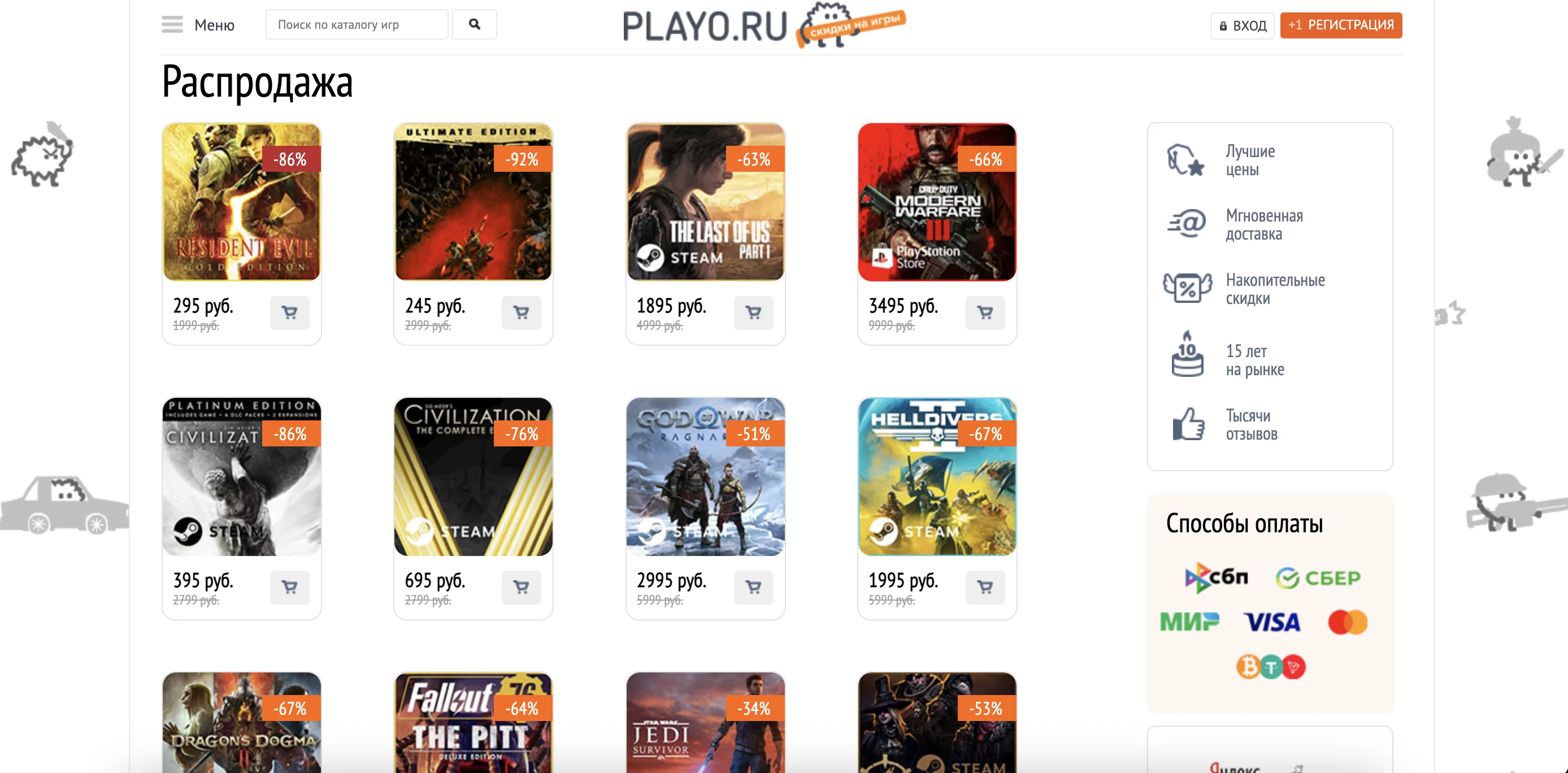Click the РЕГИСТРАЦИЯ button
The image size is (1568, 773).
1341,25
